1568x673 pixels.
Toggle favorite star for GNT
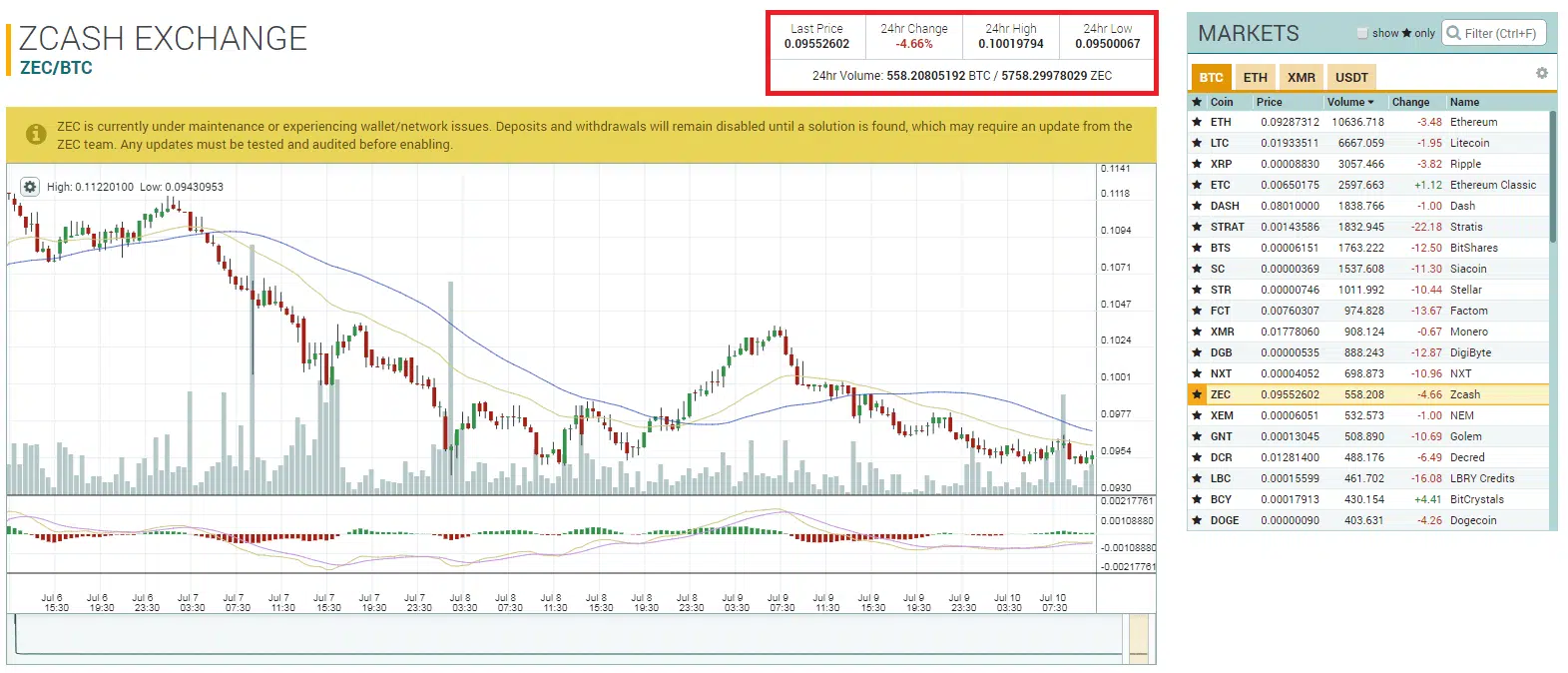coord(1197,436)
